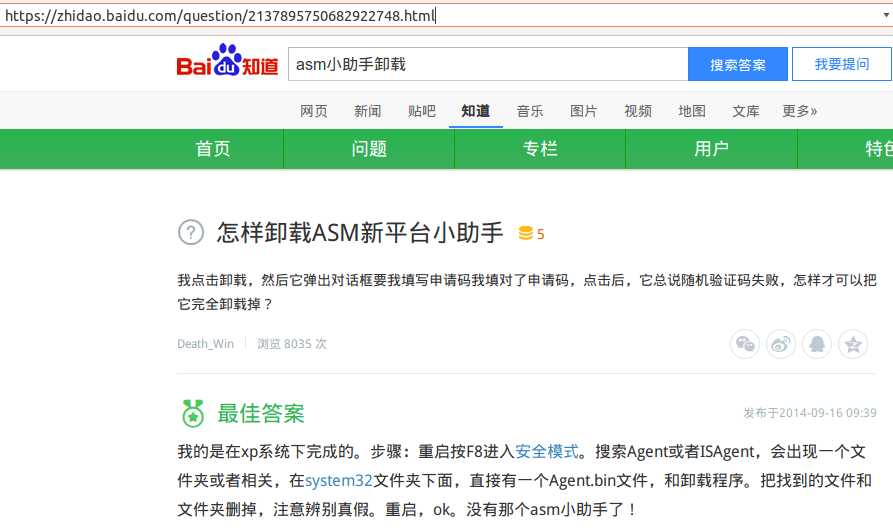893x531 pixels.
Task: Click the 最佳答案 heading
Action: tap(261, 414)
